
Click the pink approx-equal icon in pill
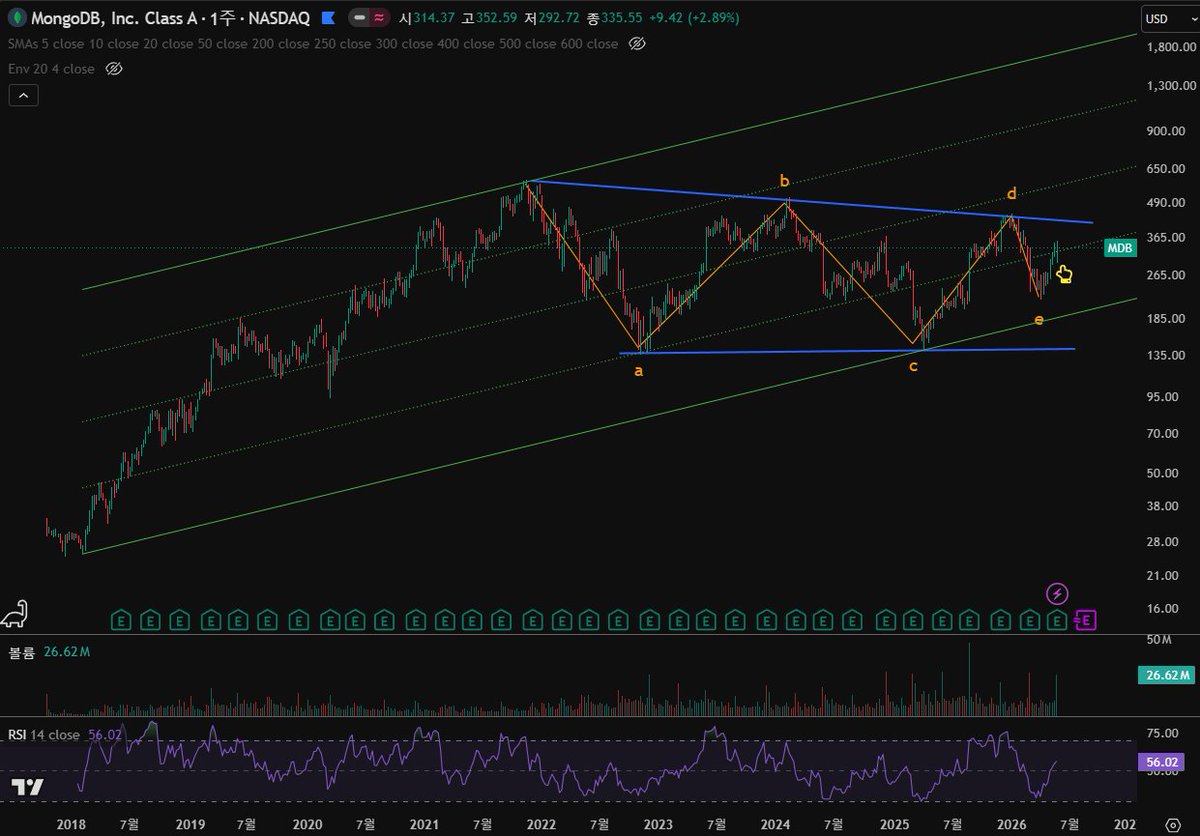[x=378, y=18]
